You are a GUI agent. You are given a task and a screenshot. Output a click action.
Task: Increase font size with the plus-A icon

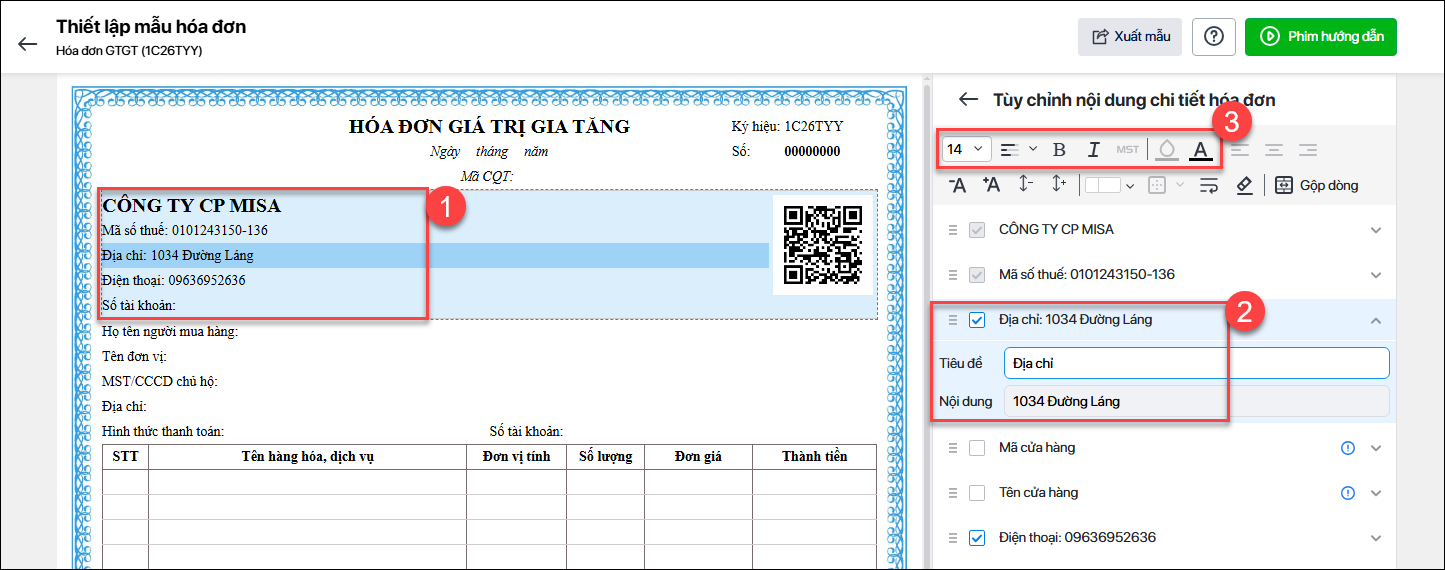point(991,185)
